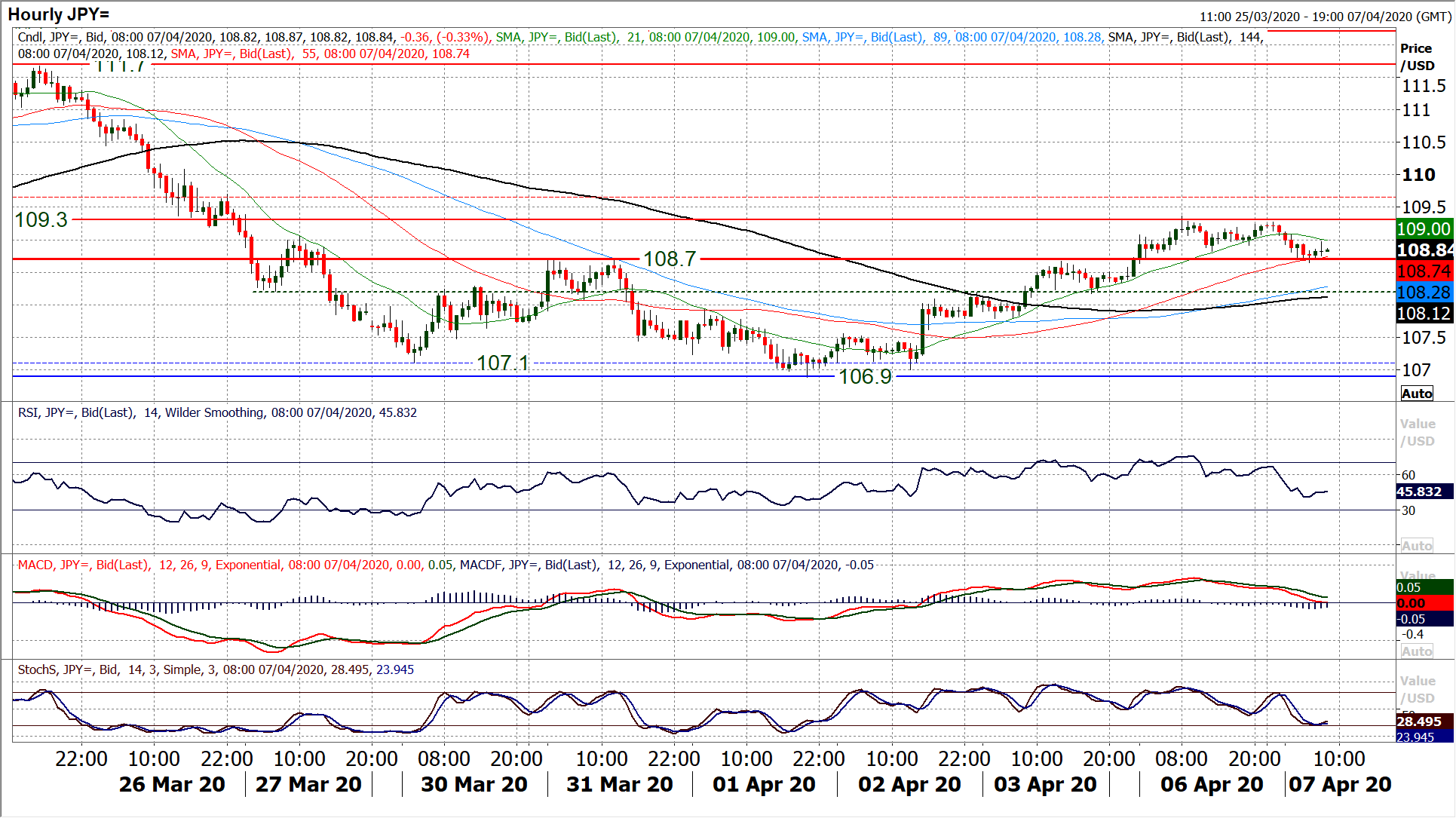Click the RSI 30 level axis label
The image size is (1456, 818).
click(x=1408, y=510)
